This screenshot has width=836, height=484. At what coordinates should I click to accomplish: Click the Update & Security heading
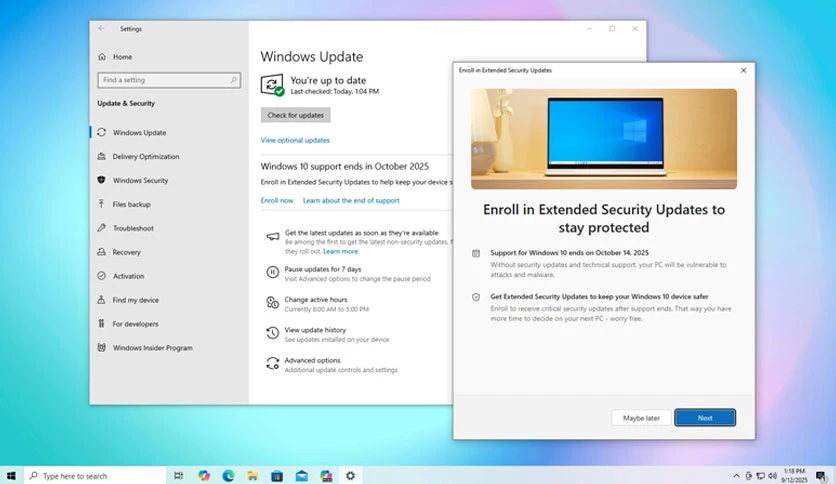click(x=126, y=103)
